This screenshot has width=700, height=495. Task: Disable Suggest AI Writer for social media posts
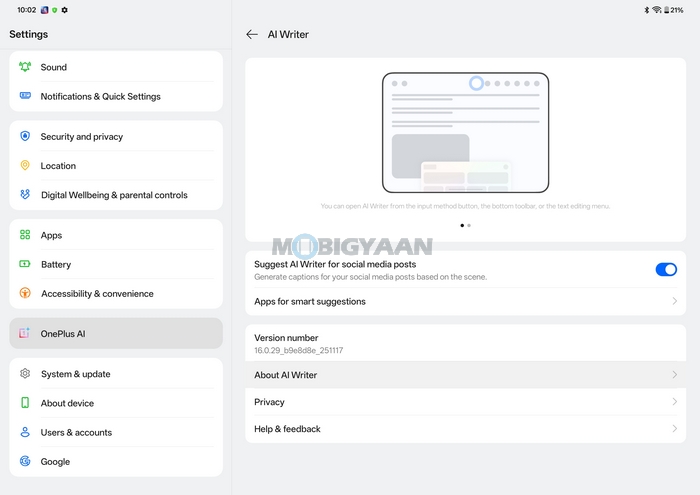(665, 270)
